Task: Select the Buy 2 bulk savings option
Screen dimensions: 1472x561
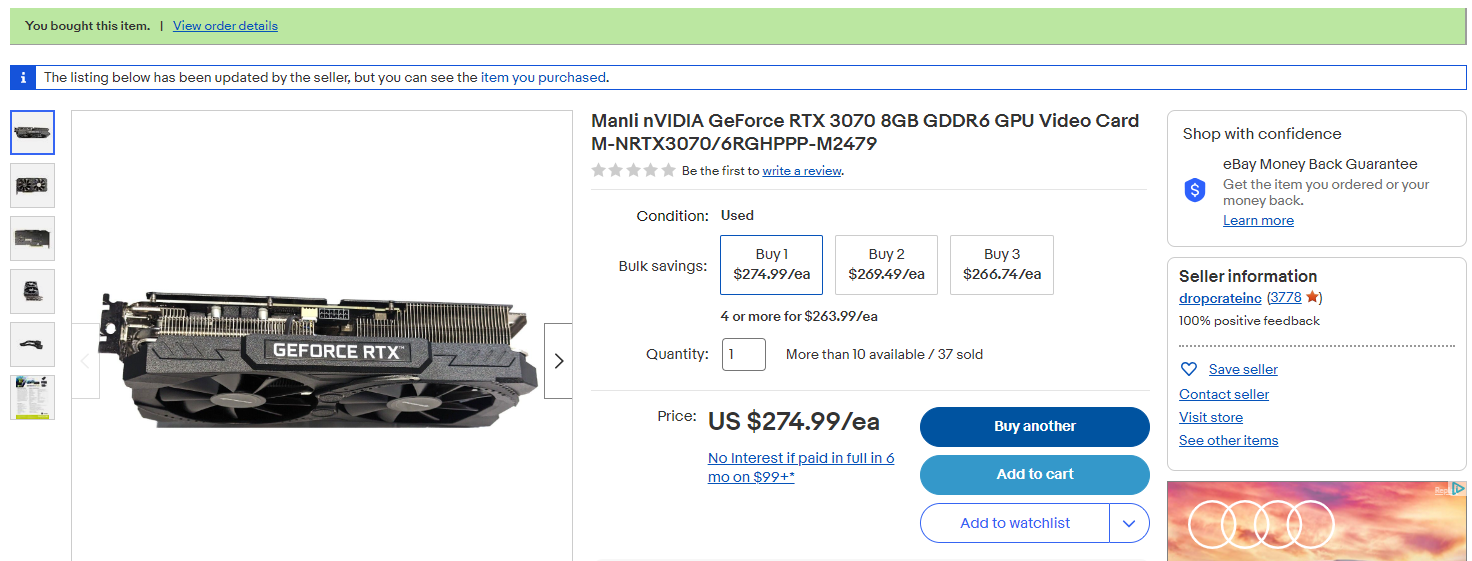Action: 886,264
